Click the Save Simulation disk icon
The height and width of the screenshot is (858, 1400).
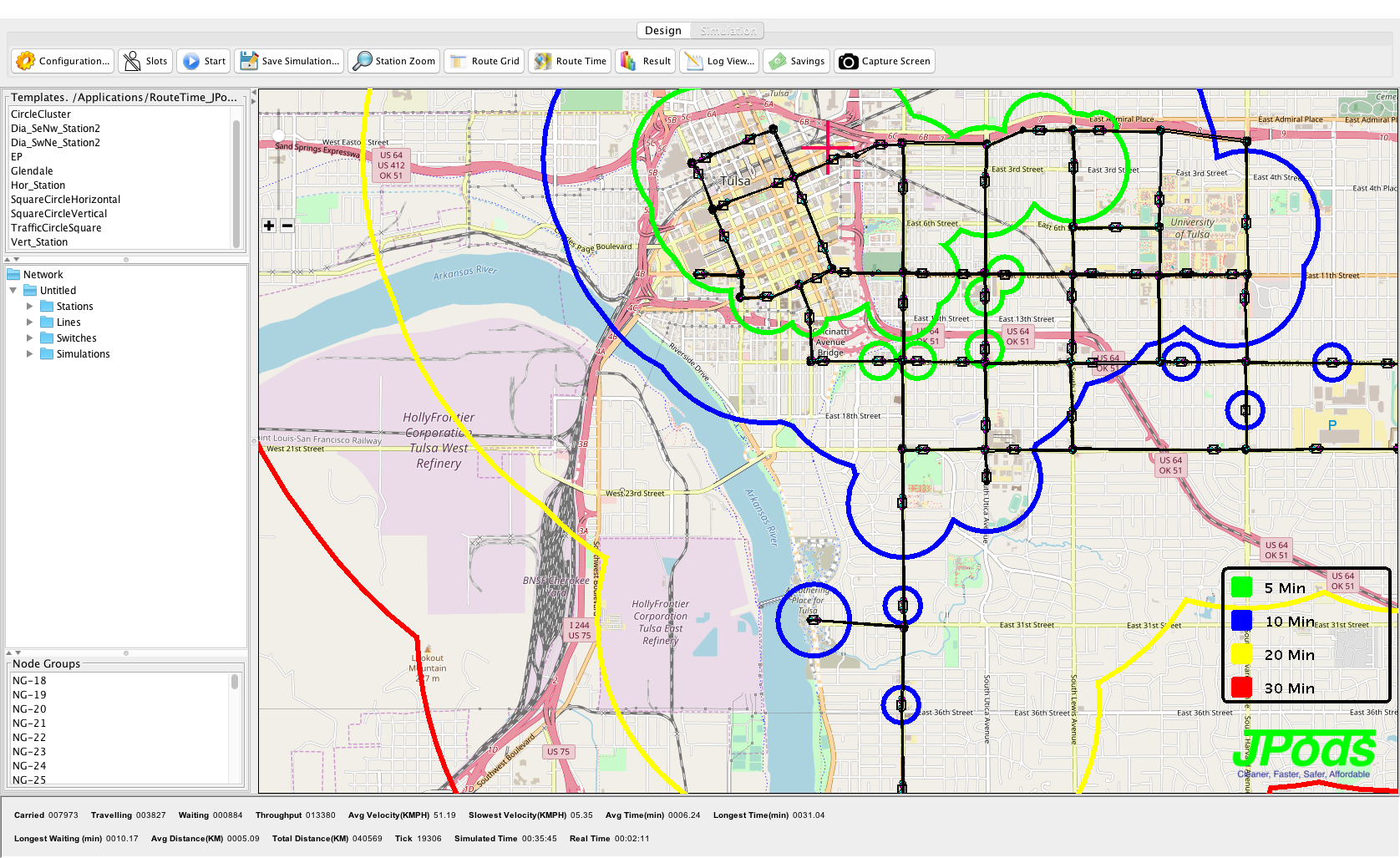pos(249,61)
